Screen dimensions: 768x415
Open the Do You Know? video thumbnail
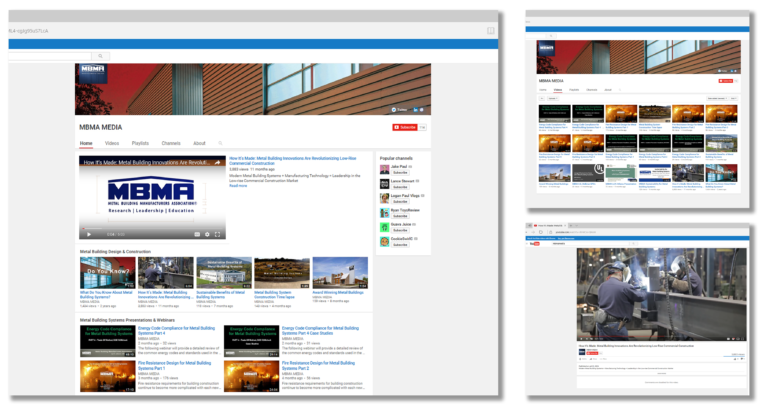108,272
